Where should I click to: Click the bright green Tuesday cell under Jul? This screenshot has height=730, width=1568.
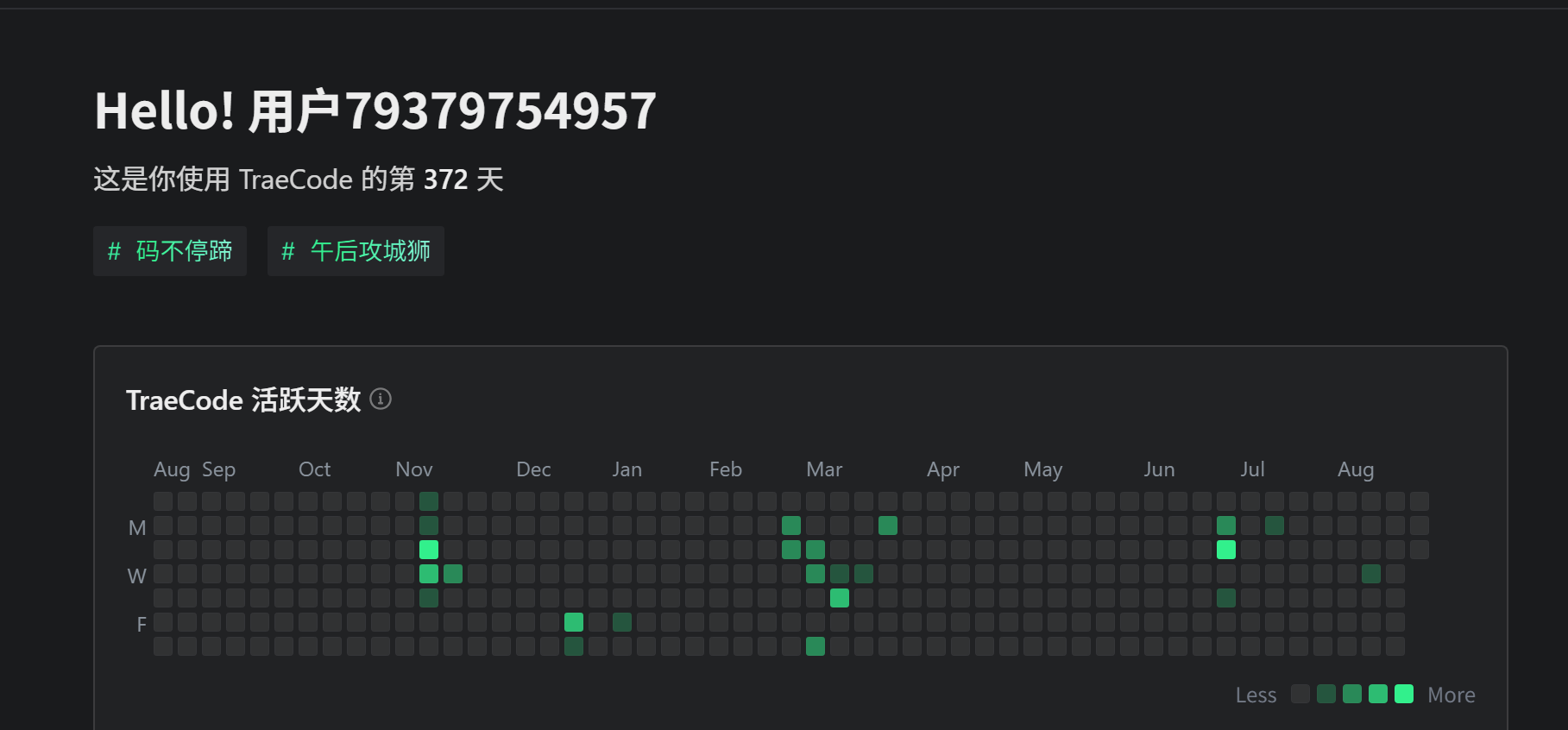pos(1226,550)
